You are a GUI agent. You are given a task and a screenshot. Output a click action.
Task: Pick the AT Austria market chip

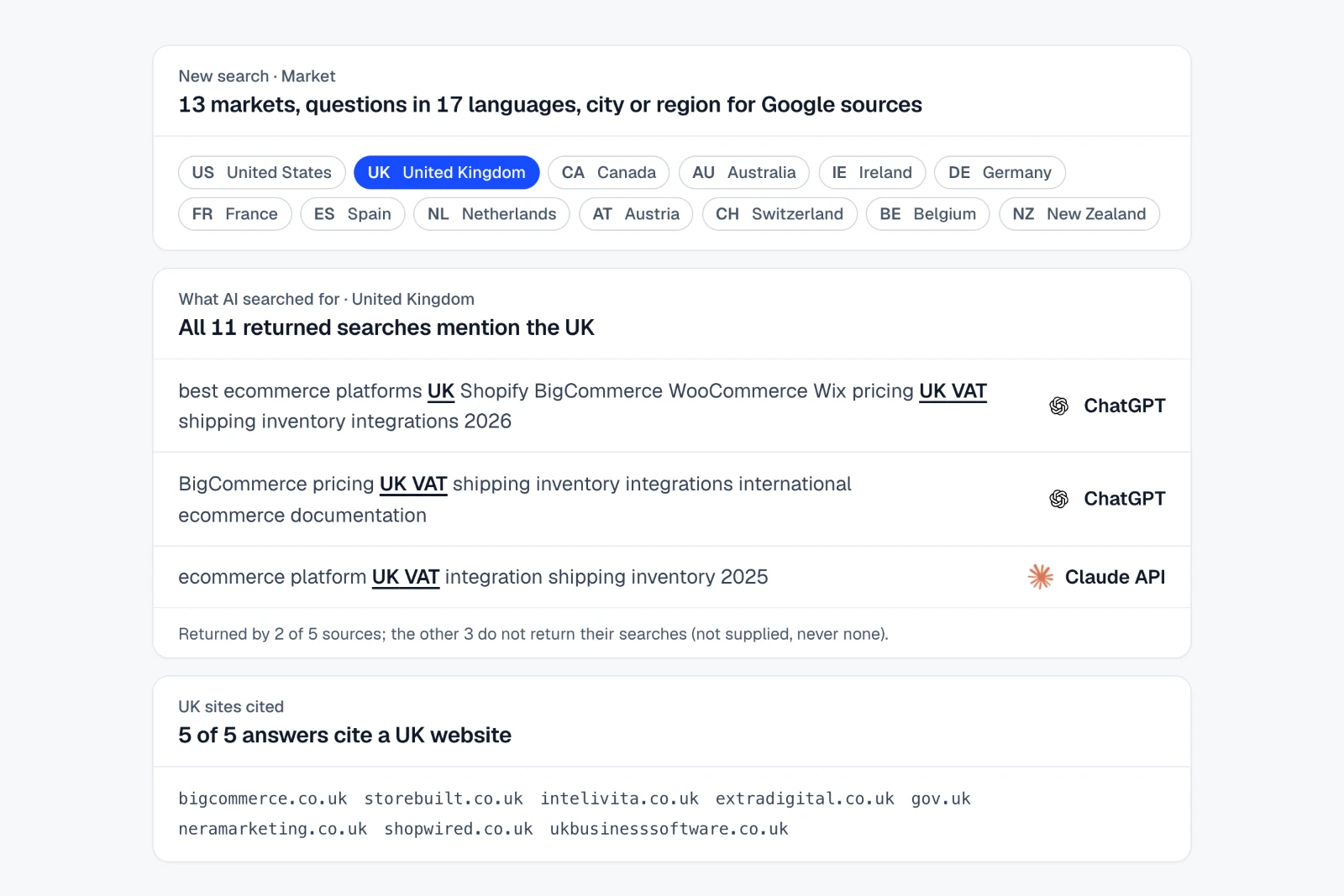pyautogui.click(x=636, y=214)
